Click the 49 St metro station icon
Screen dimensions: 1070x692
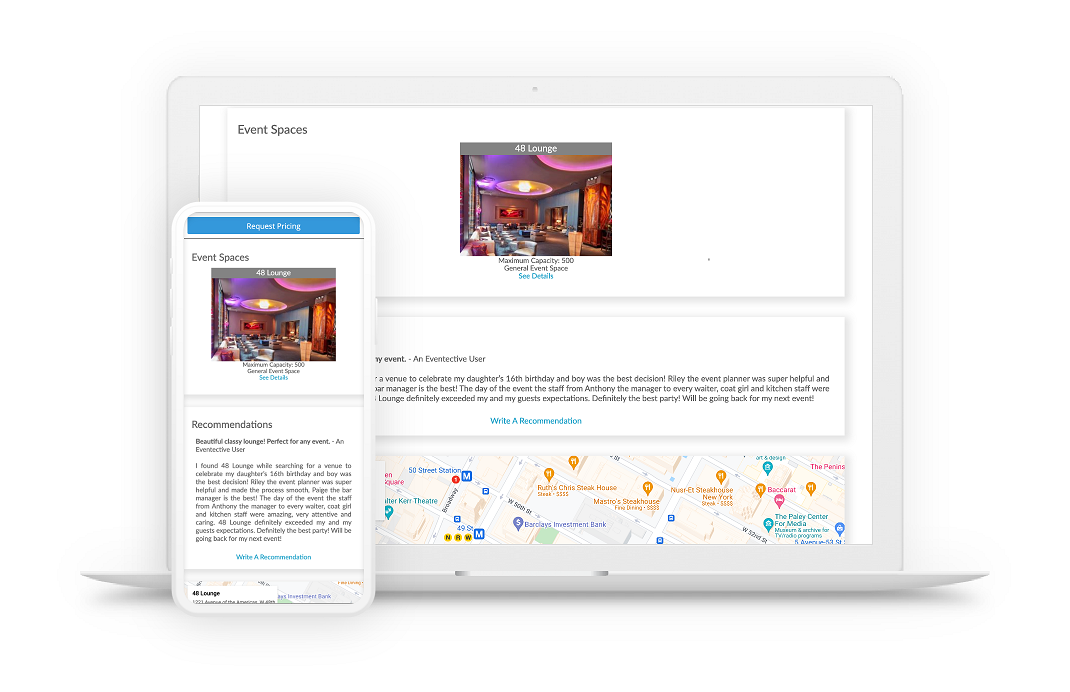tap(479, 534)
